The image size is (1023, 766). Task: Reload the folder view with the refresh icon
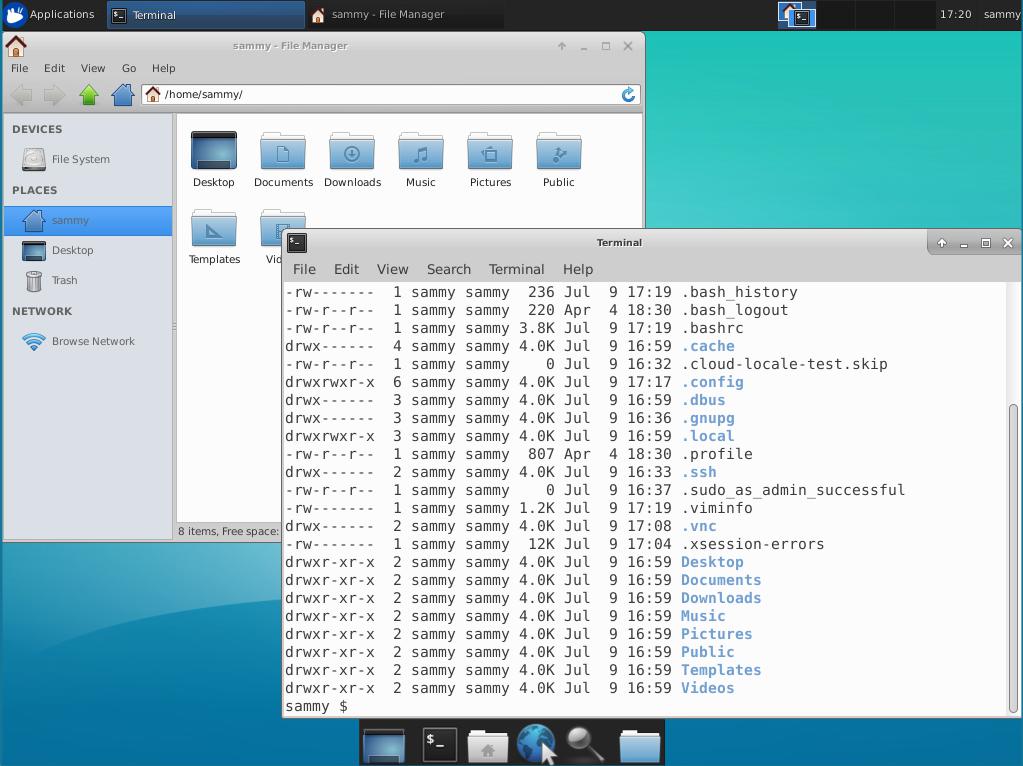point(628,94)
